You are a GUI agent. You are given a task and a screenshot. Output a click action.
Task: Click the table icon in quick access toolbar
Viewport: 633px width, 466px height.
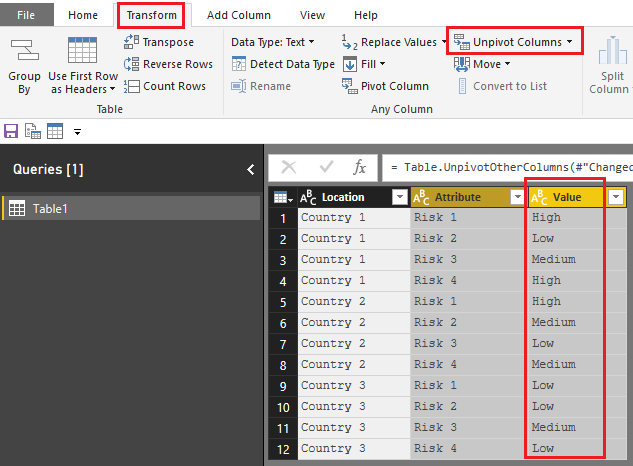click(x=55, y=131)
